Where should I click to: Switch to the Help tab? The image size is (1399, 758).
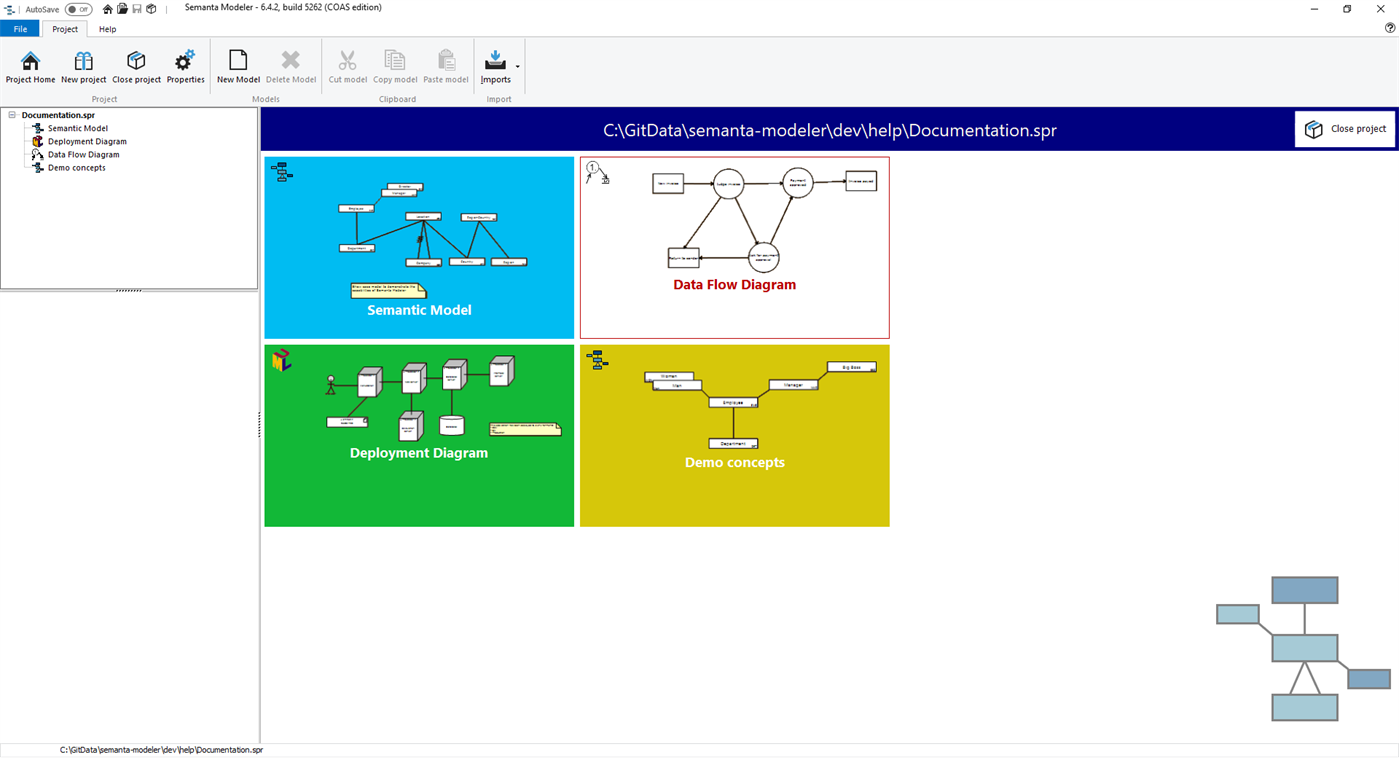click(107, 29)
